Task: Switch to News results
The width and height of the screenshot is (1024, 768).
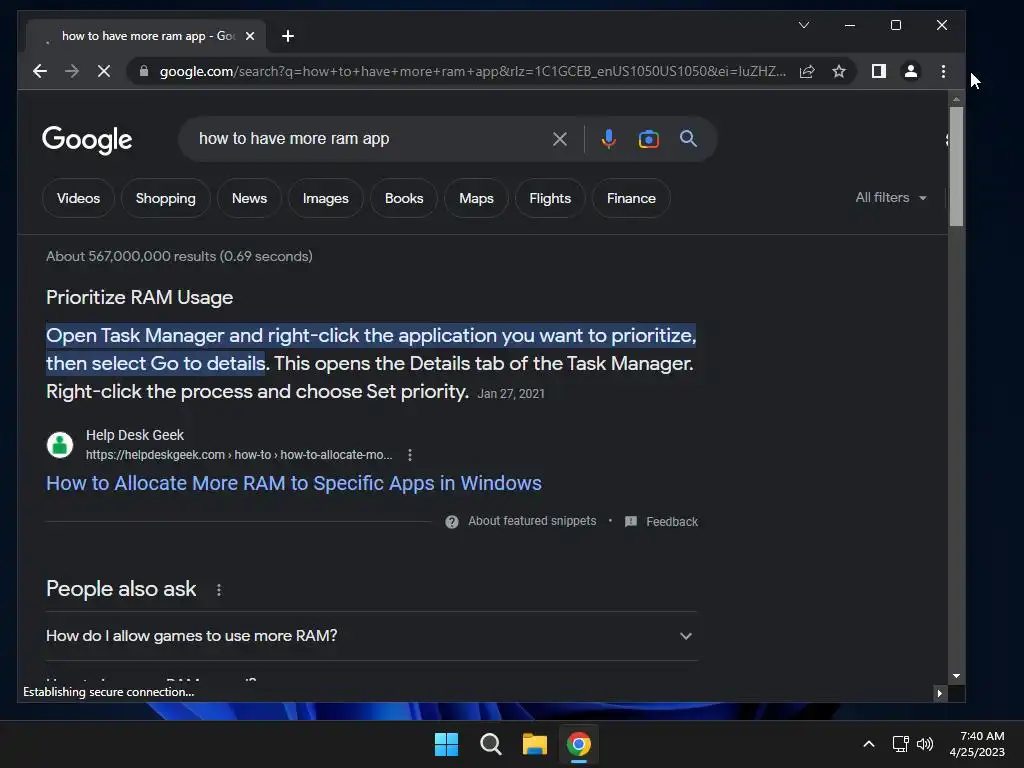Action: pos(249,198)
